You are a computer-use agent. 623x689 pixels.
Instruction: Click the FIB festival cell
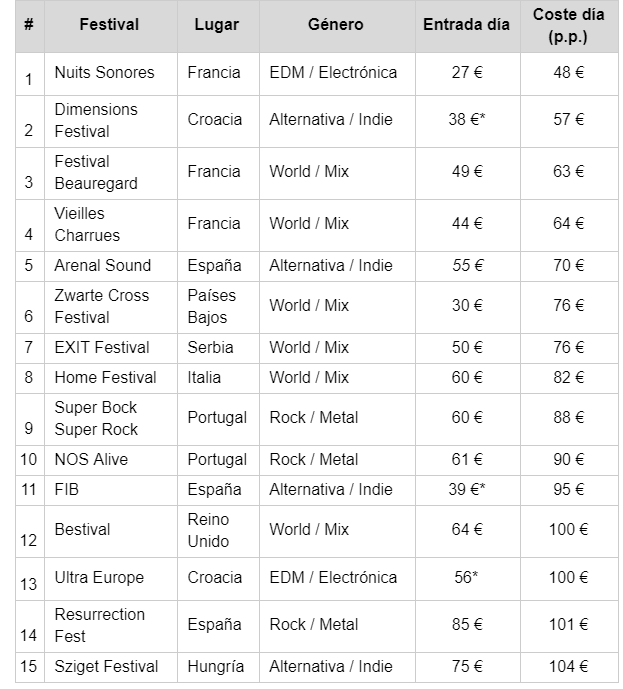point(67,490)
